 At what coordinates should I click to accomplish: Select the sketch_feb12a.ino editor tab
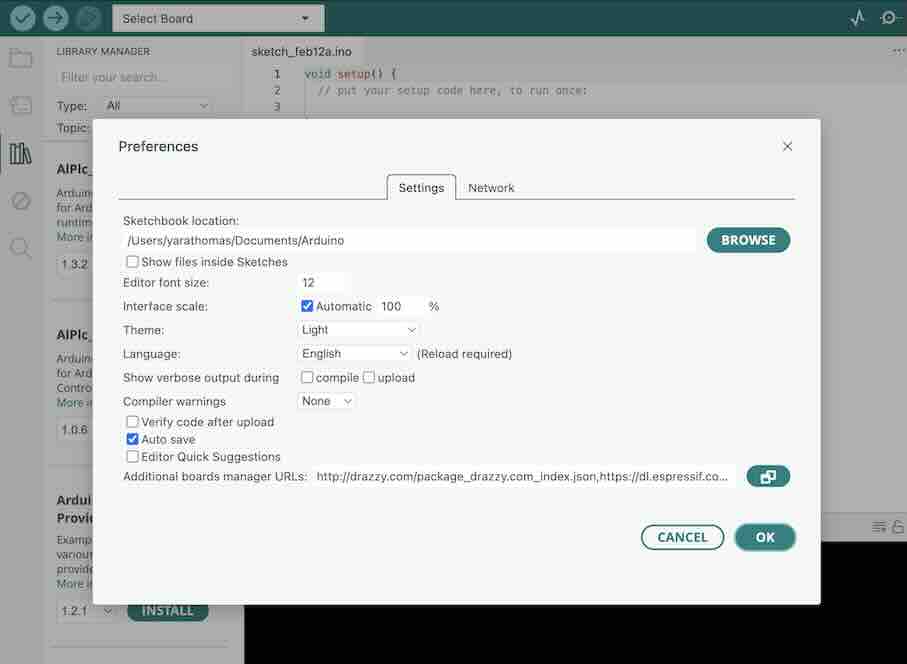(301, 51)
